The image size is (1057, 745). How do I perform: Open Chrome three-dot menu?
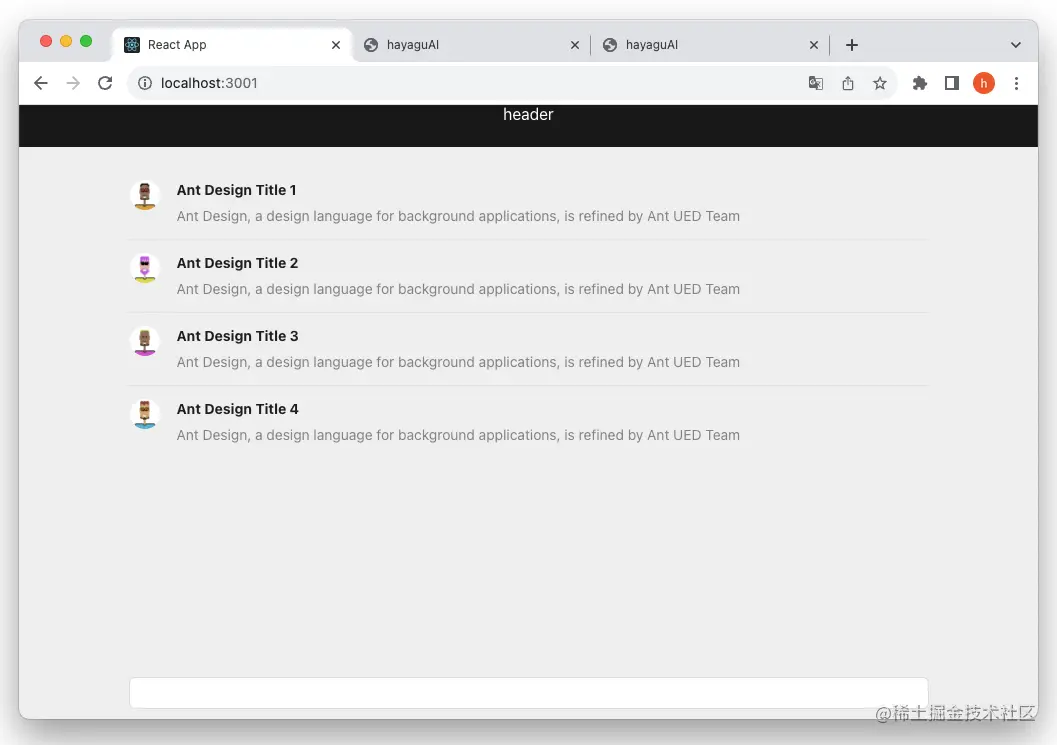[x=1016, y=83]
